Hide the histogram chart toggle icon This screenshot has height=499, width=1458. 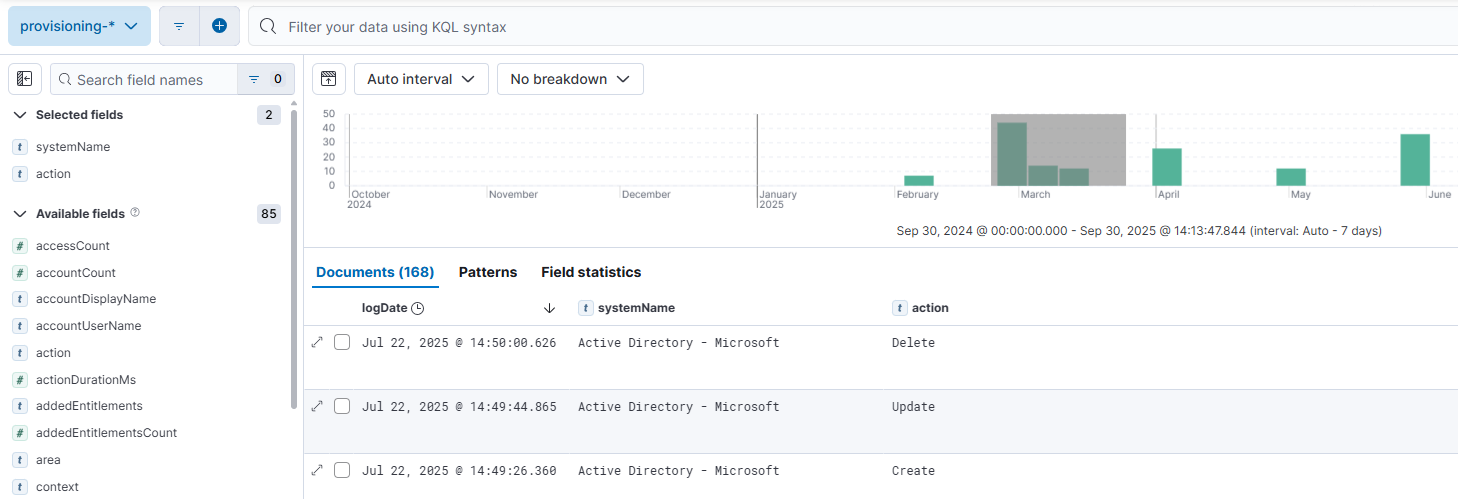tap(329, 79)
